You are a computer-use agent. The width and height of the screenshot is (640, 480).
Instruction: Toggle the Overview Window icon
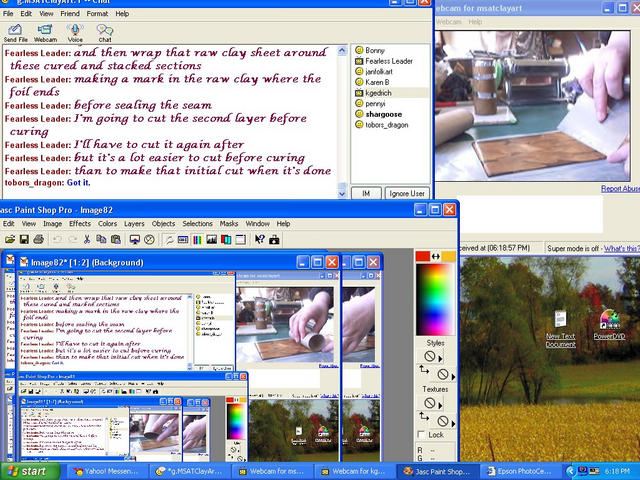(x=240, y=240)
